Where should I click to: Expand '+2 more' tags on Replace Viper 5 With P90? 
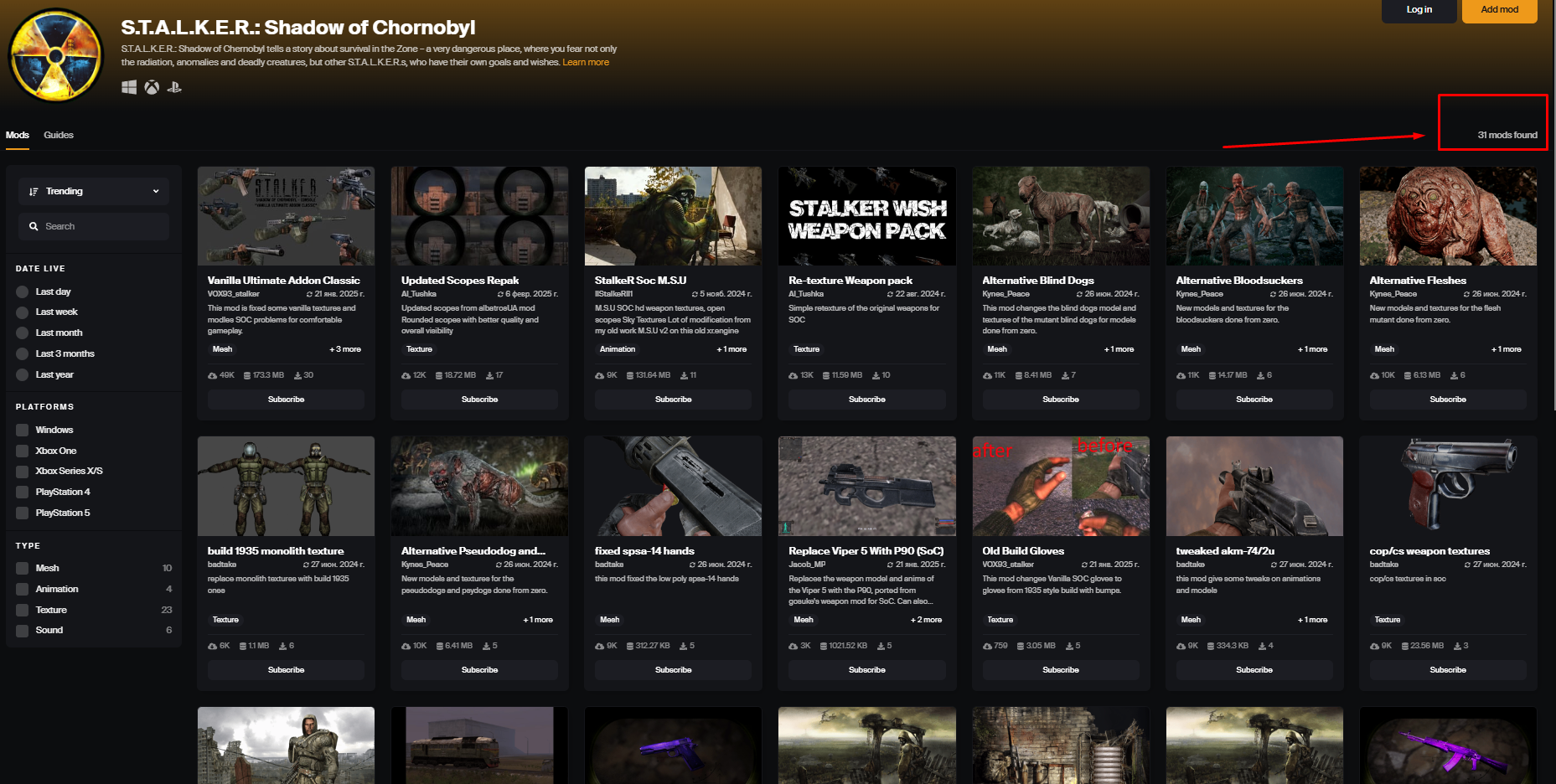tap(926, 620)
